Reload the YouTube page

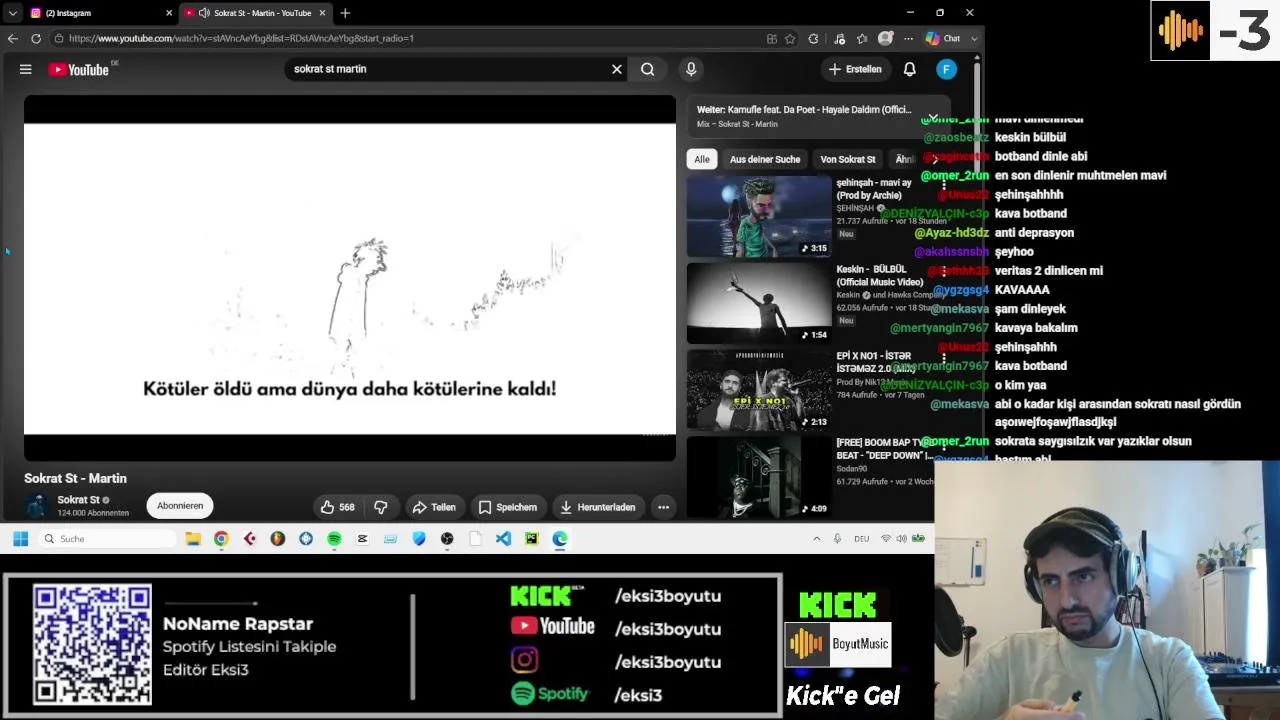pyautogui.click(x=36, y=38)
